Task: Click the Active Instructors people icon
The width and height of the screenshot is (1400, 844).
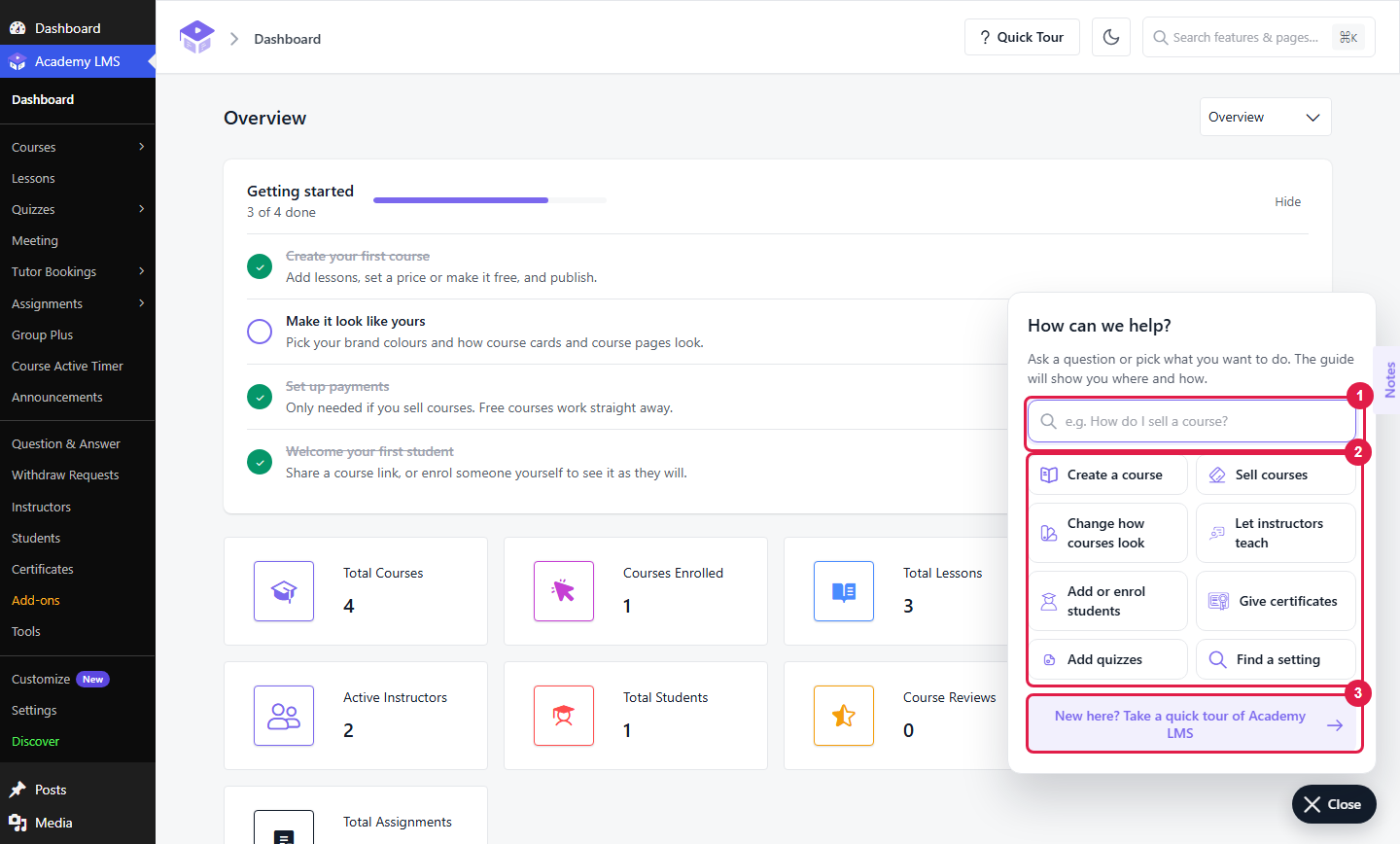Action: point(284,716)
